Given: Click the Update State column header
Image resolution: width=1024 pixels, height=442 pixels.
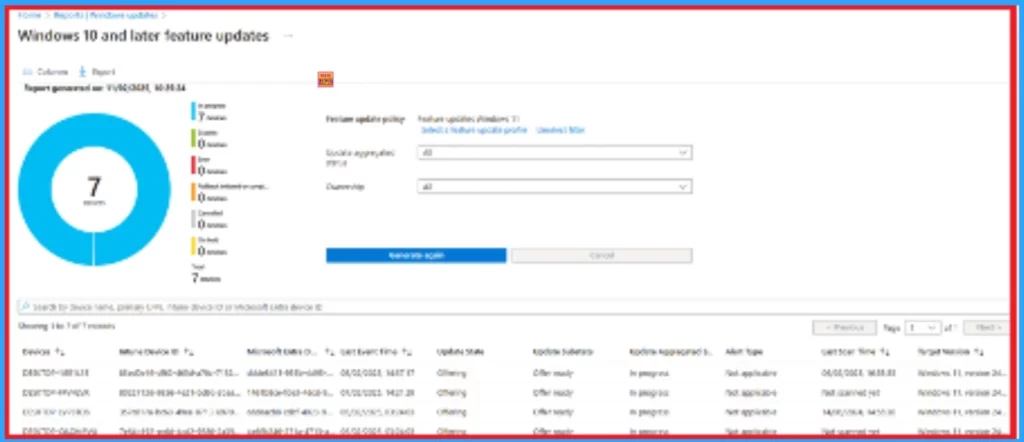Looking at the screenshot, I should tap(460, 352).
